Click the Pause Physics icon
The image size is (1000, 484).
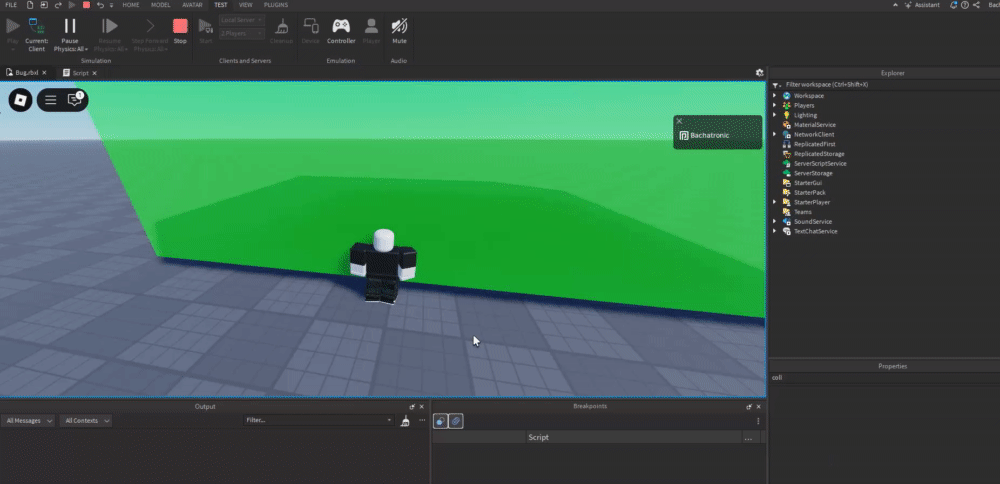coord(70,26)
